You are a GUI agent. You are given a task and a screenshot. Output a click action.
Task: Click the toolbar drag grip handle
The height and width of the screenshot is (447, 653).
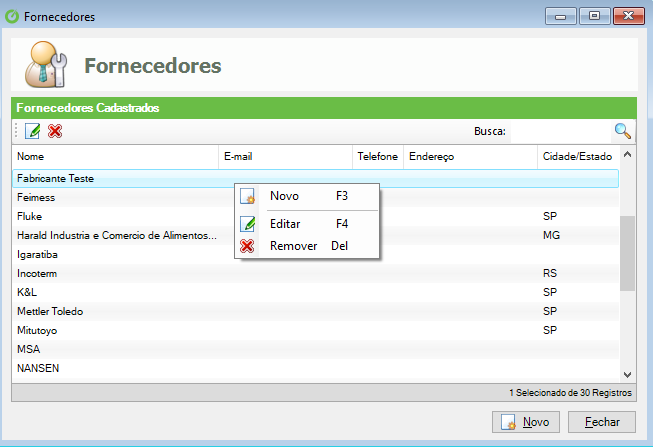(x=16, y=130)
